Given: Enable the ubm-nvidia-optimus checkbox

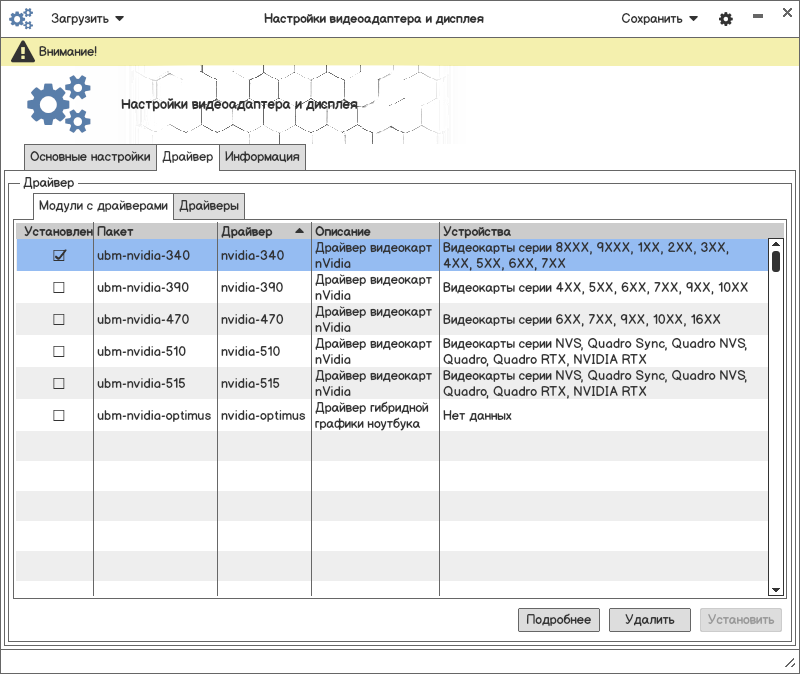Looking at the screenshot, I should click(x=59, y=415).
